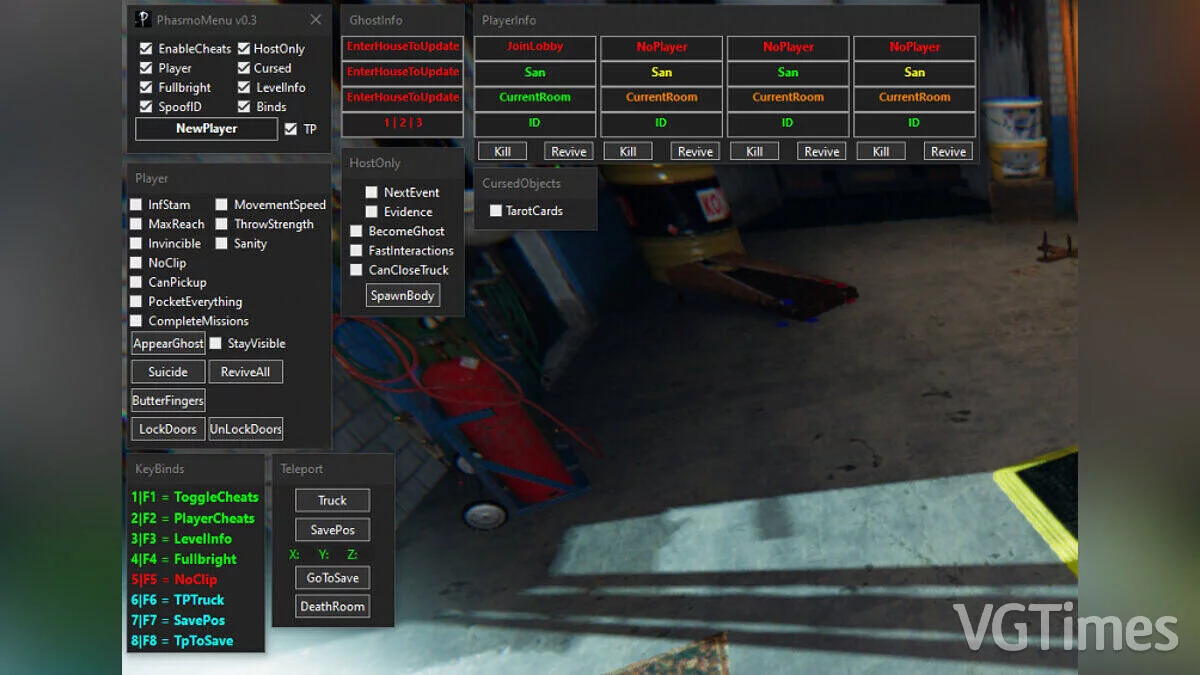Click the first Kill button
This screenshot has height=675, width=1200.
click(x=502, y=150)
